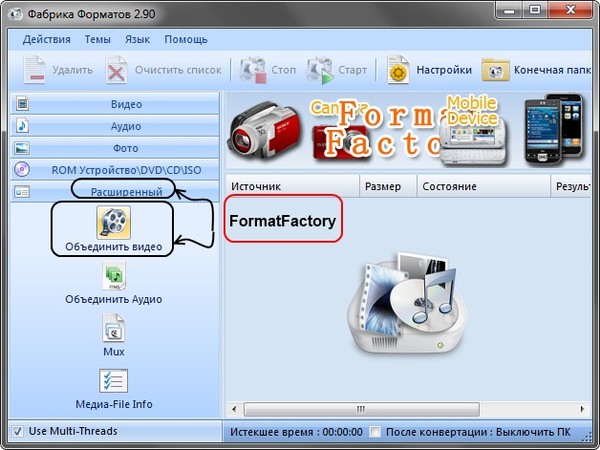Click the Стоп toolbar icon
The image size is (600, 450).
[x=252, y=70]
